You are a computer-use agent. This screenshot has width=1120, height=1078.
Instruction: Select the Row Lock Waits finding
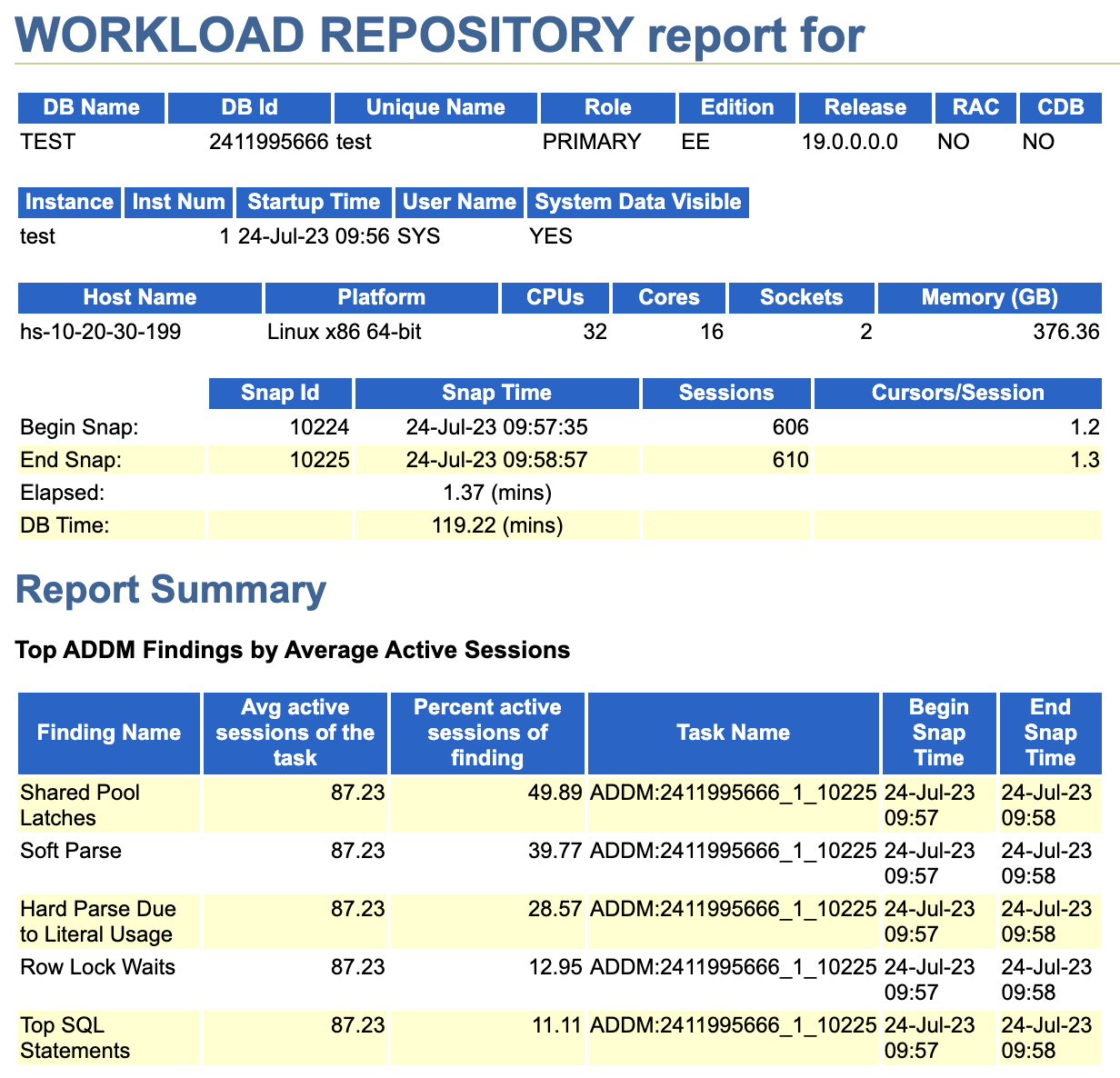pyautogui.click(x=97, y=967)
